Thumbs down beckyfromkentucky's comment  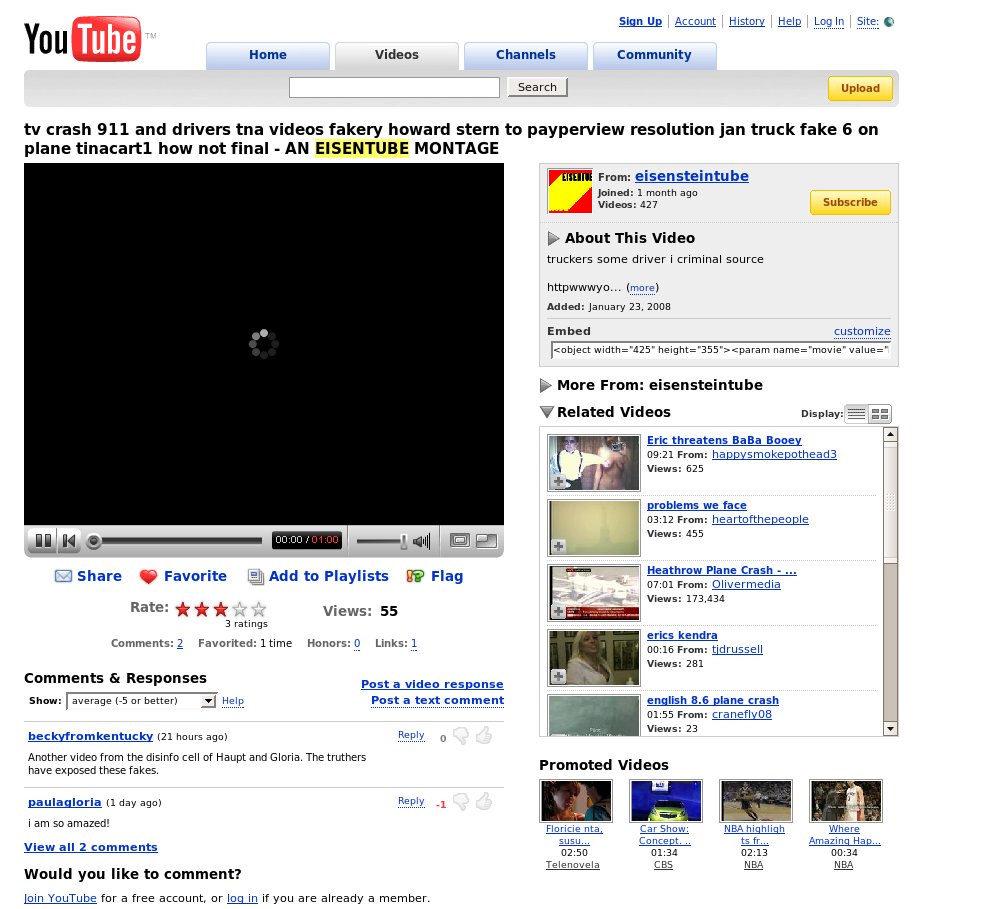click(x=461, y=736)
